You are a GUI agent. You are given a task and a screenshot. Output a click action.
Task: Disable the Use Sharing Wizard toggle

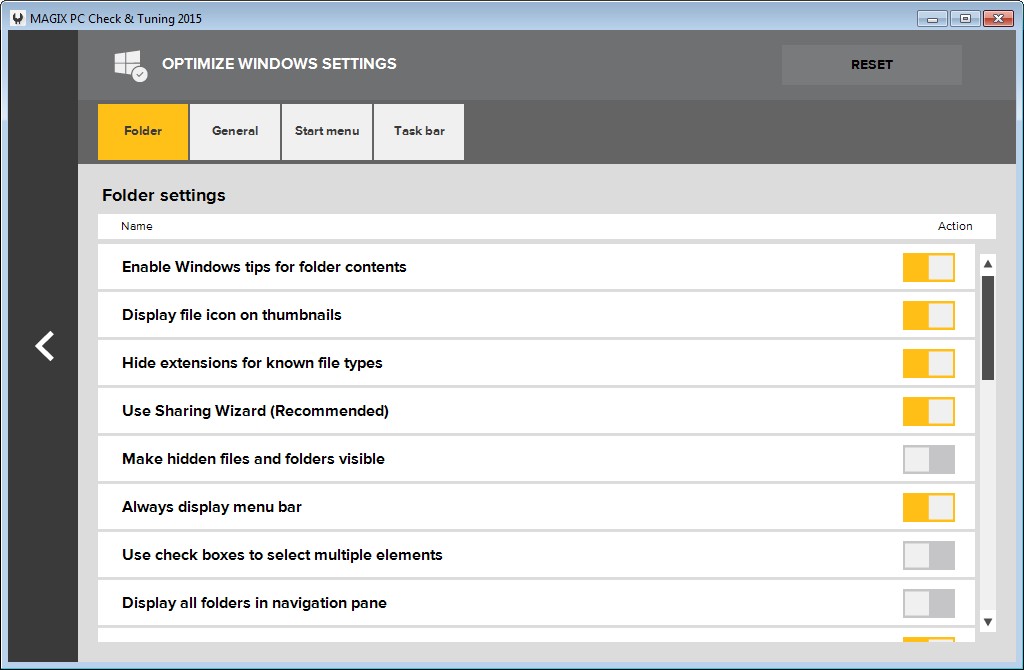point(928,411)
